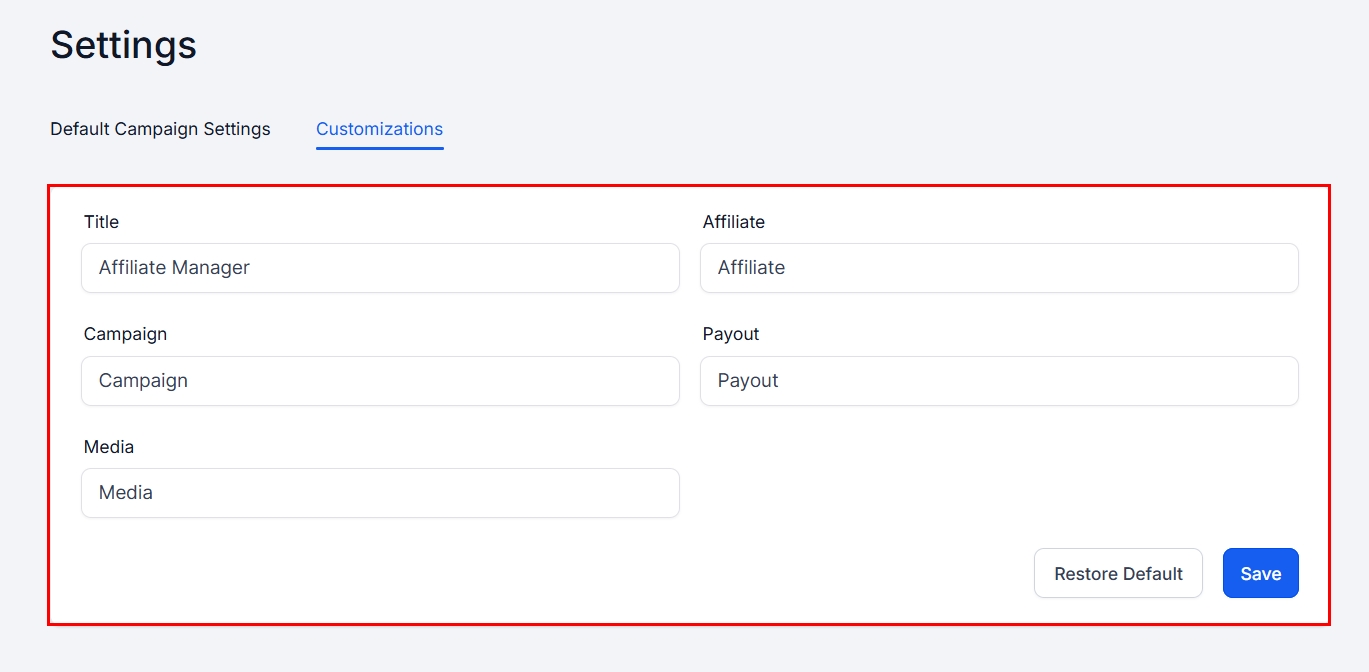Click the Save button

coord(1260,573)
